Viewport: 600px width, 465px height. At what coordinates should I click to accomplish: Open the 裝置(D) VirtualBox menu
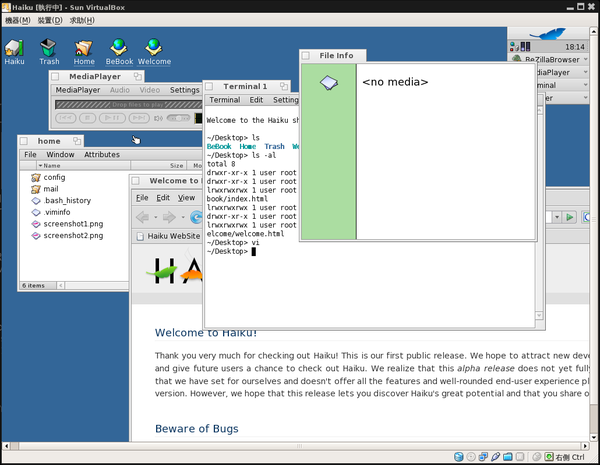50,20
